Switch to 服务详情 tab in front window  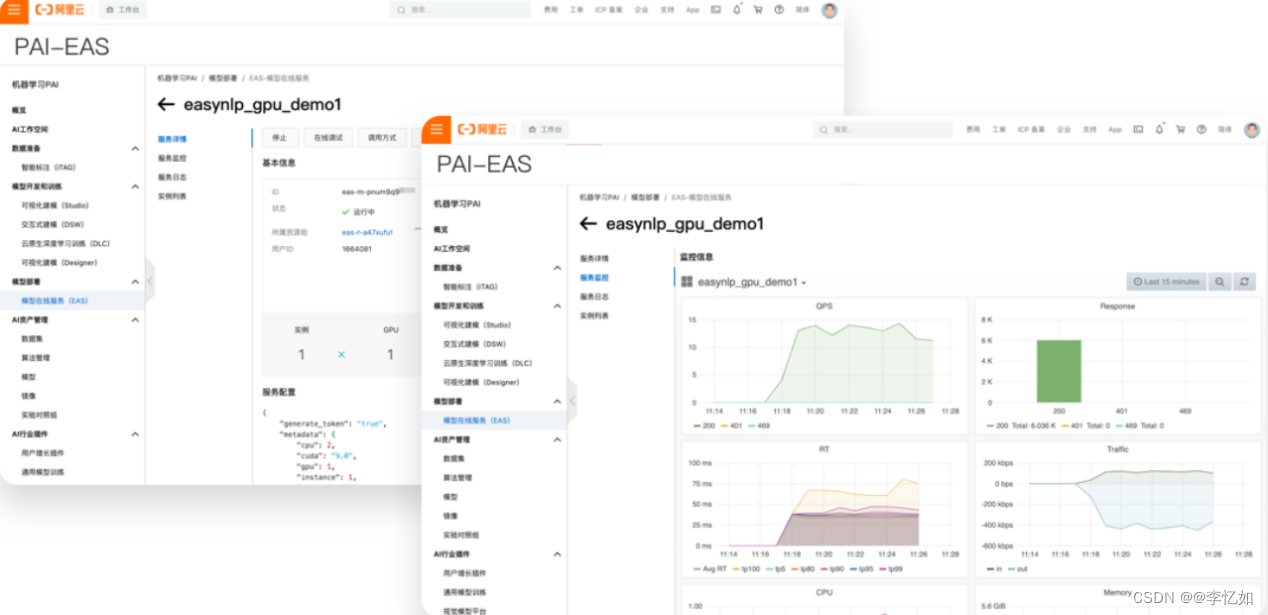[594, 258]
